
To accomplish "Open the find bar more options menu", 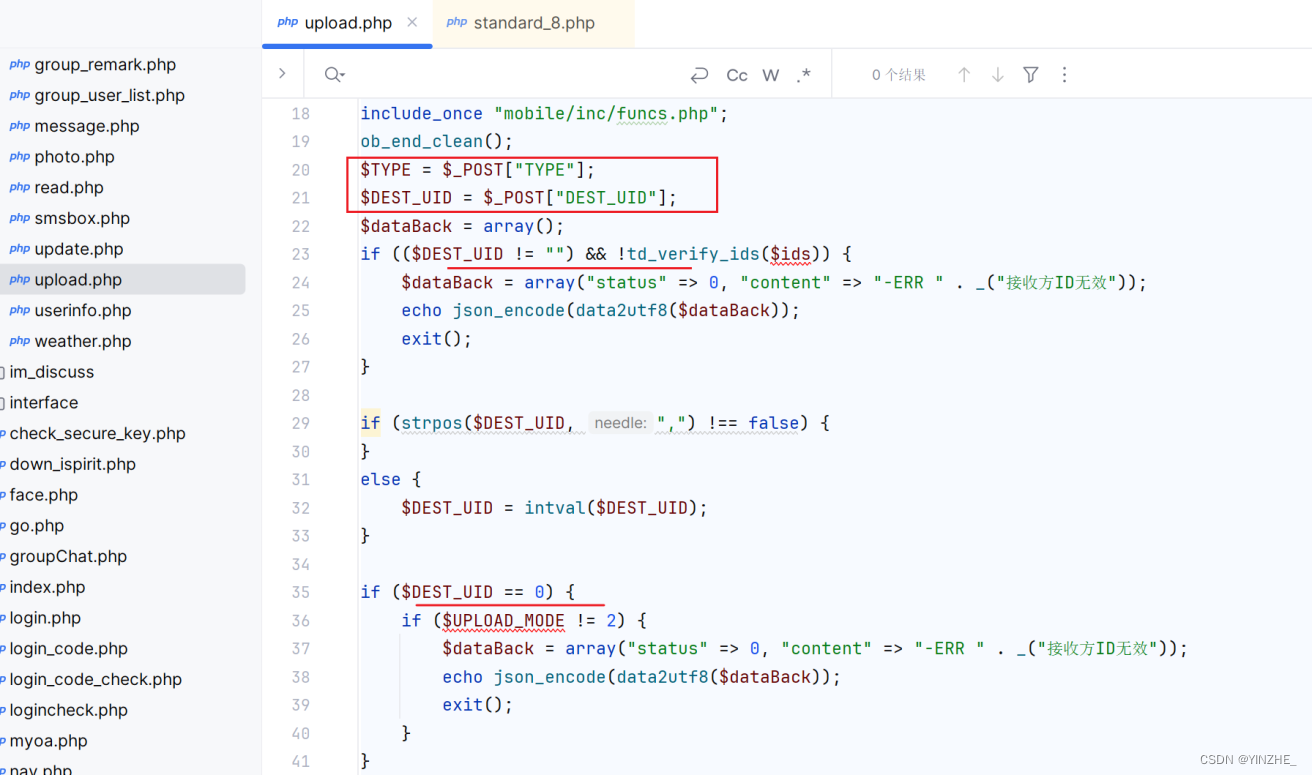I will 1064,75.
